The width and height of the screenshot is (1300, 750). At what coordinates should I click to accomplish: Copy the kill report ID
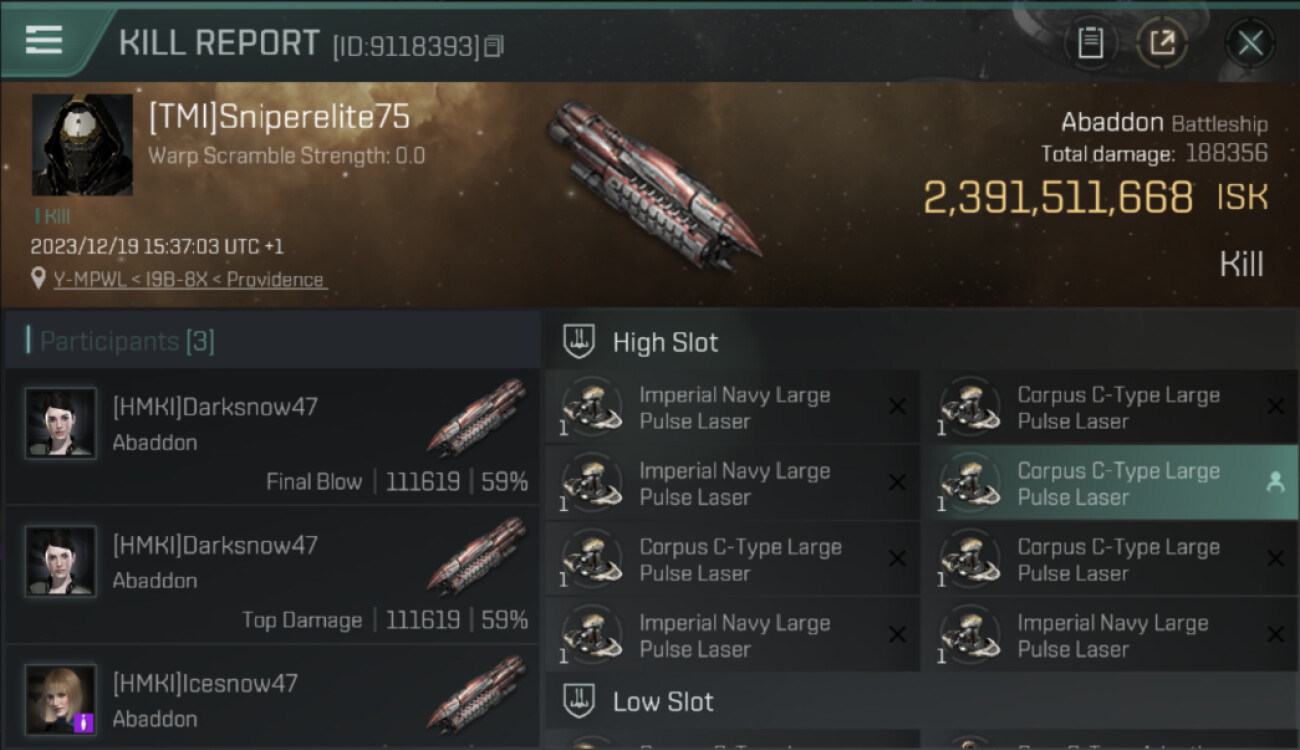click(x=493, y=46)
